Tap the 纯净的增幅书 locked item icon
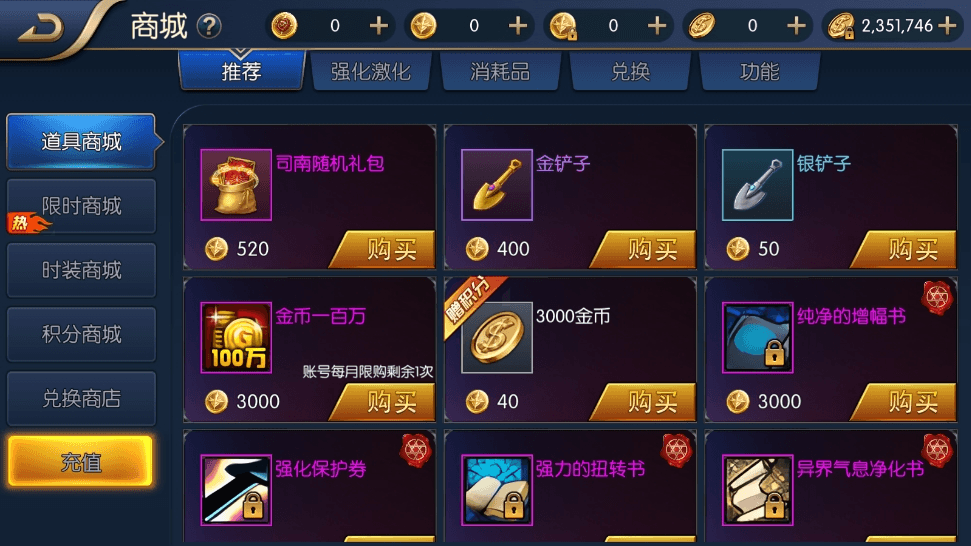 pyautogui.click(x=757, y=337)
